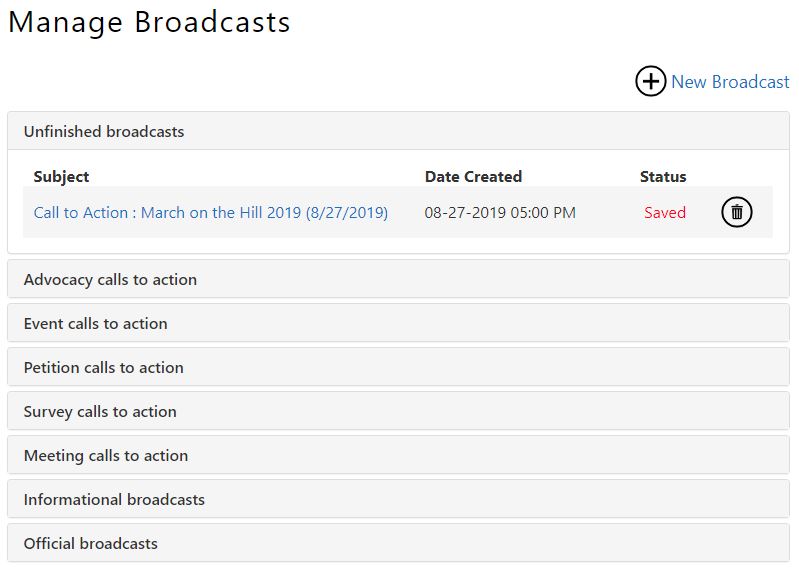
Task: Expand Event calls to action section
Action: tap(96, 324)
